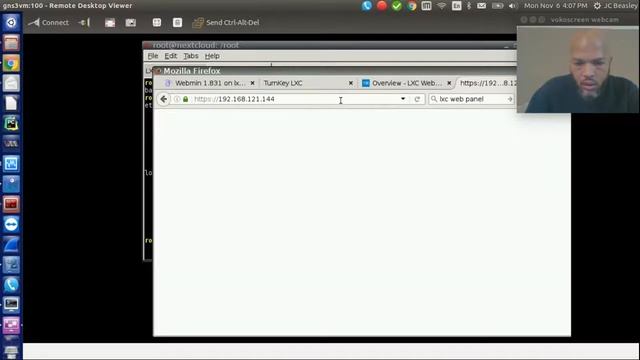Close the Overview - LXC Web tab
The width and height of the screenshot is (640, 360).
pos(449,83)
